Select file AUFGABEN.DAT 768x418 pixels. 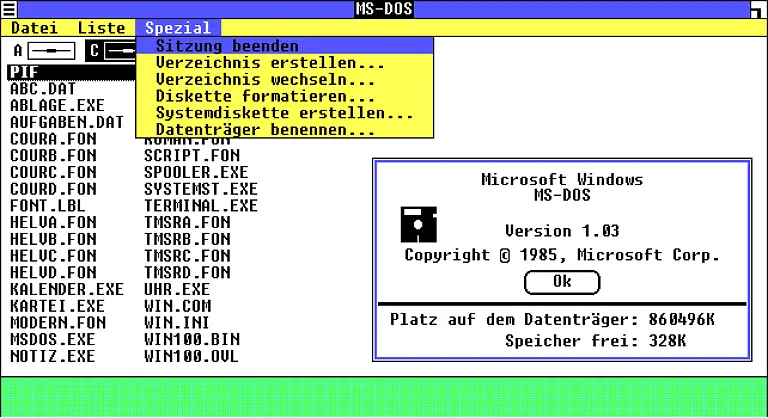[67, 122]
